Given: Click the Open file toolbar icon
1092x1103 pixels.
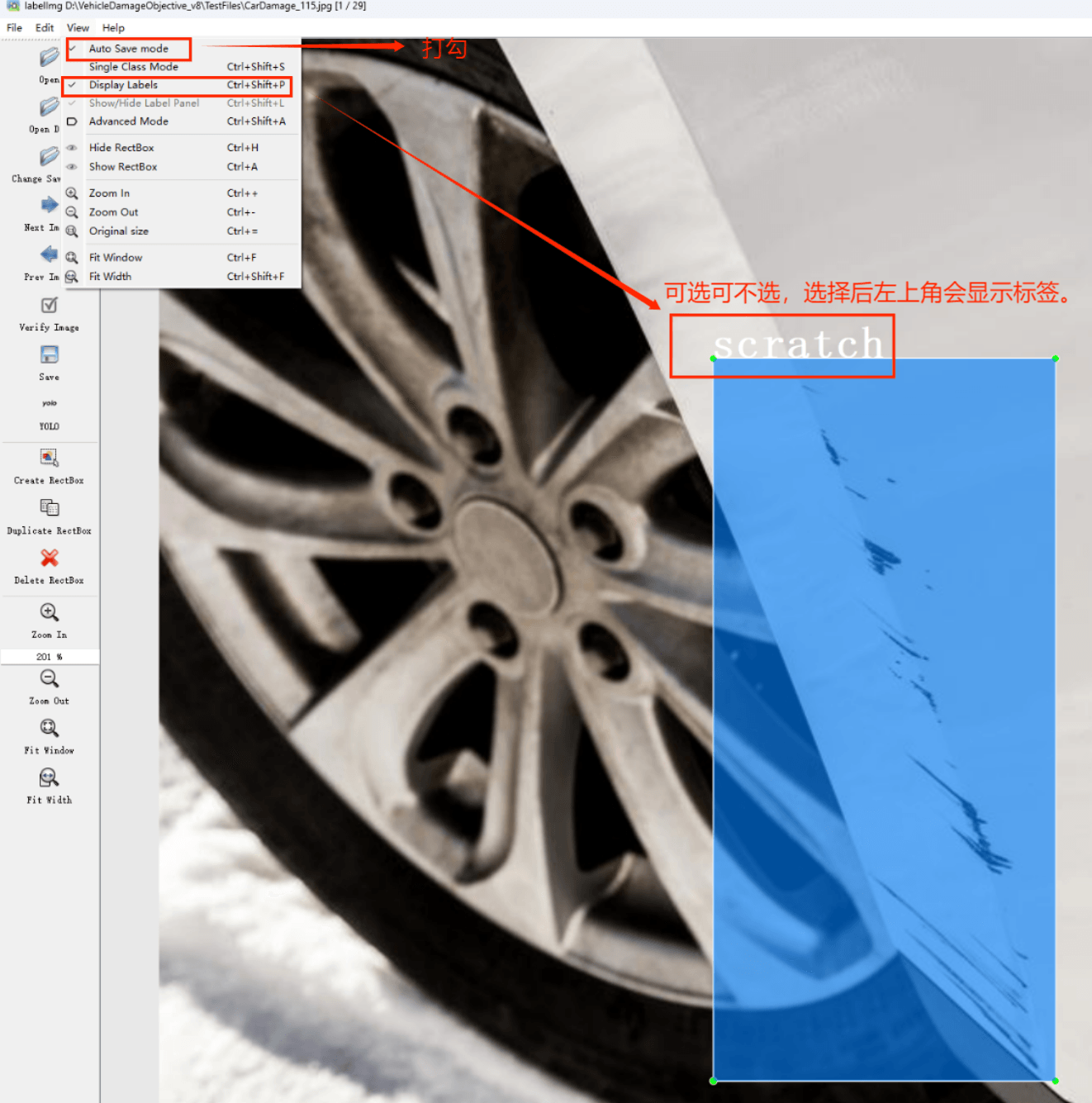Looking at the screenshot, I should click(x=49, y=57).
